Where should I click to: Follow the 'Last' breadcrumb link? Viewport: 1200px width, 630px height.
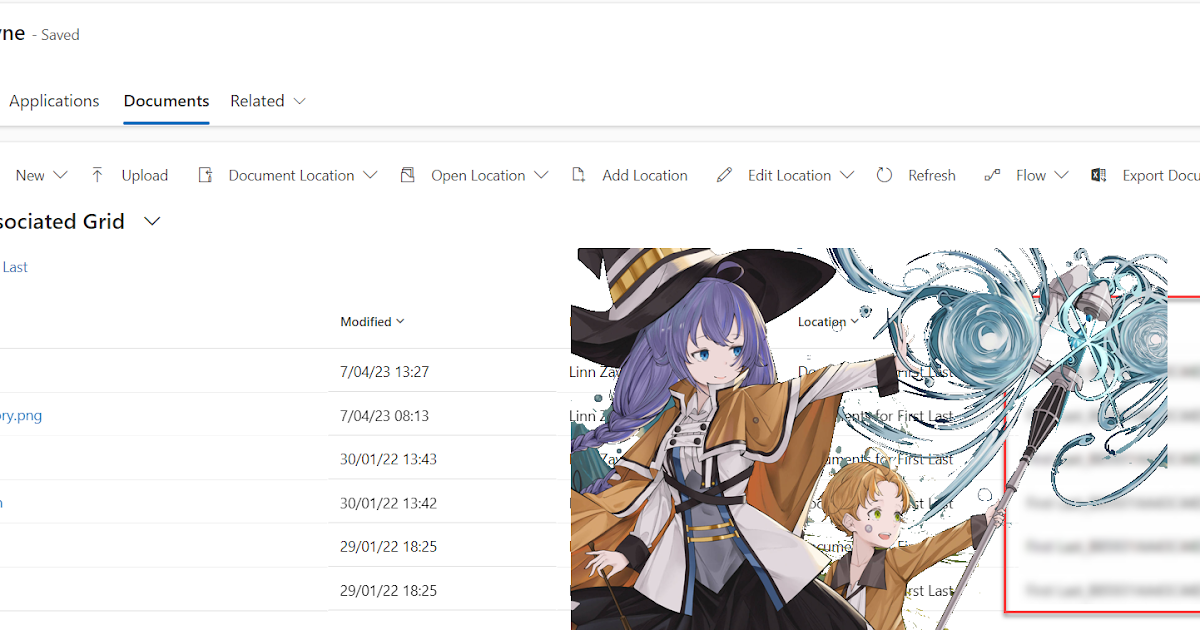point(15,267)
